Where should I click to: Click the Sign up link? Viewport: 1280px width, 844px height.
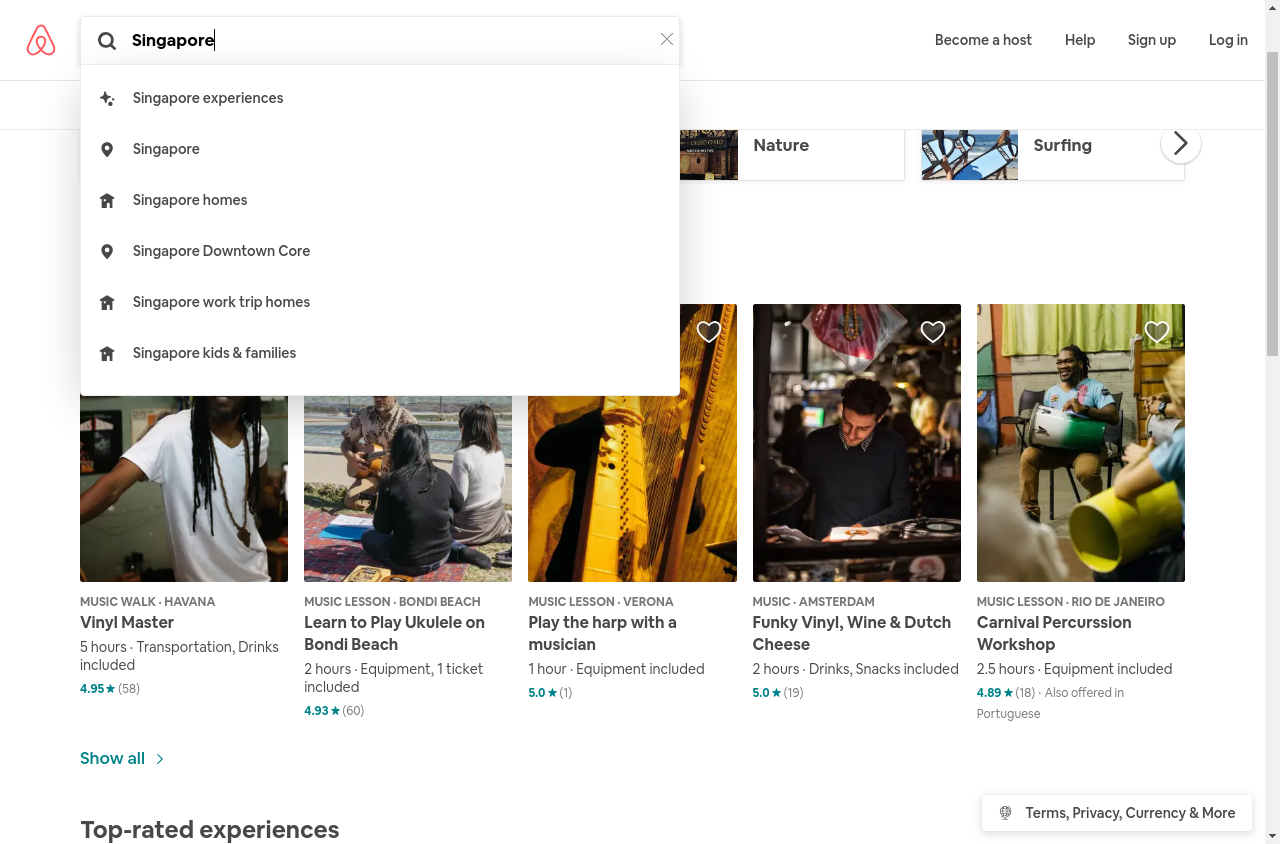[1151, 40]
